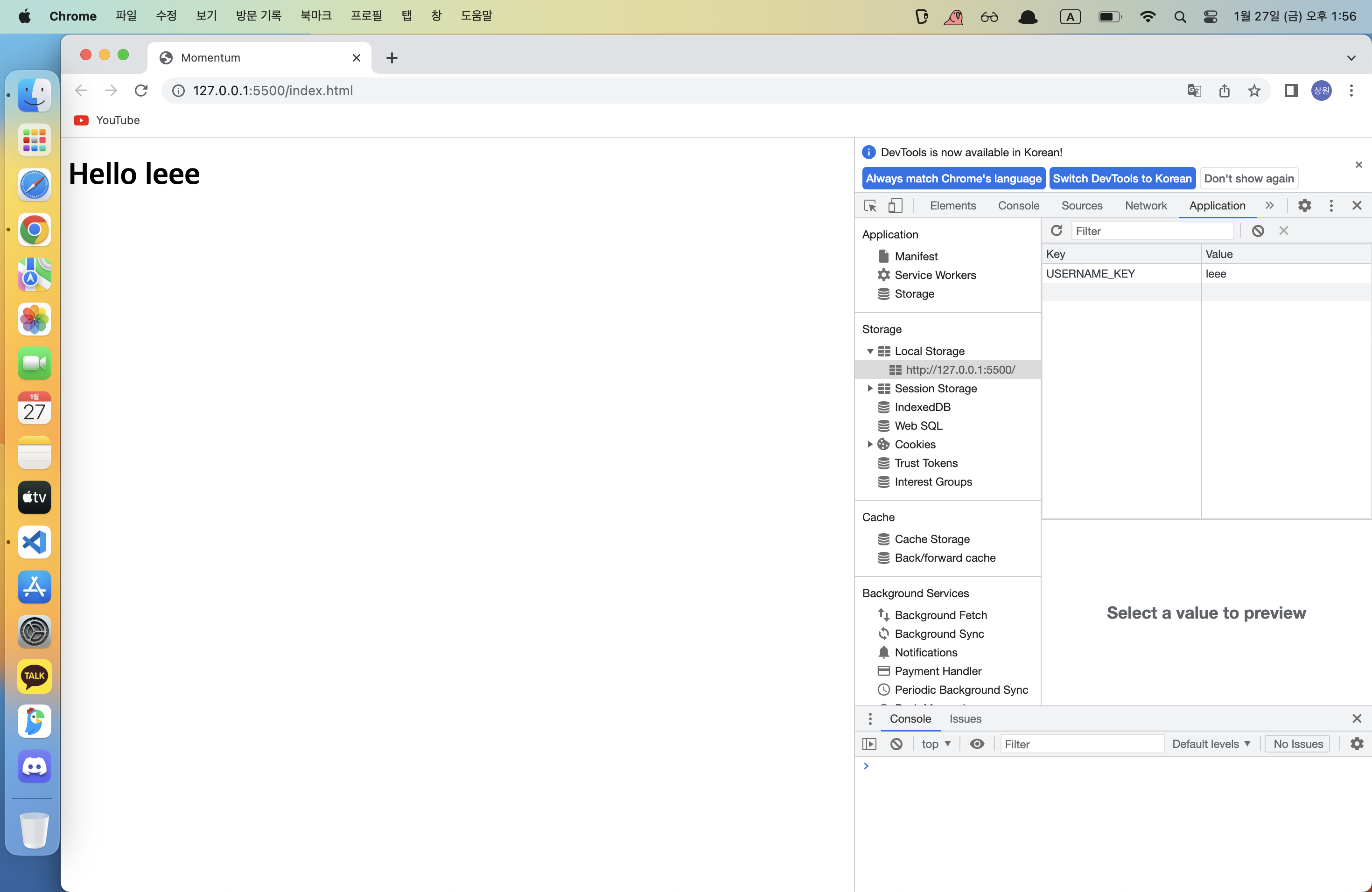
Task: Click the clear all storage icon
Action: coord(1257,231)
